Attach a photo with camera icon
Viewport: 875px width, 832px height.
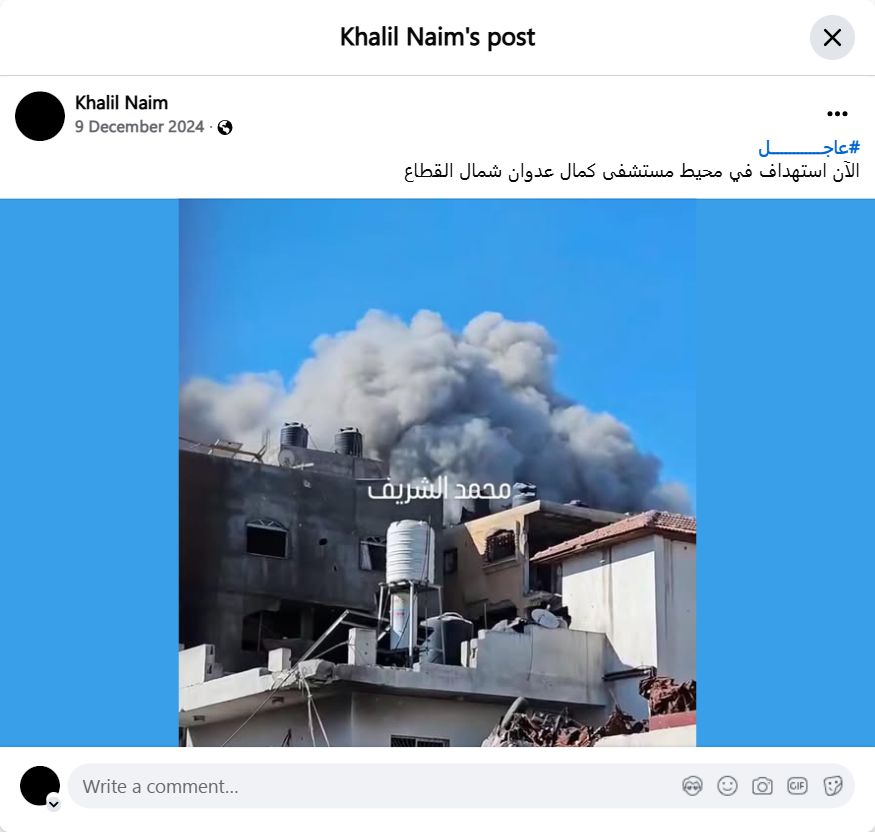pos(762,786)
